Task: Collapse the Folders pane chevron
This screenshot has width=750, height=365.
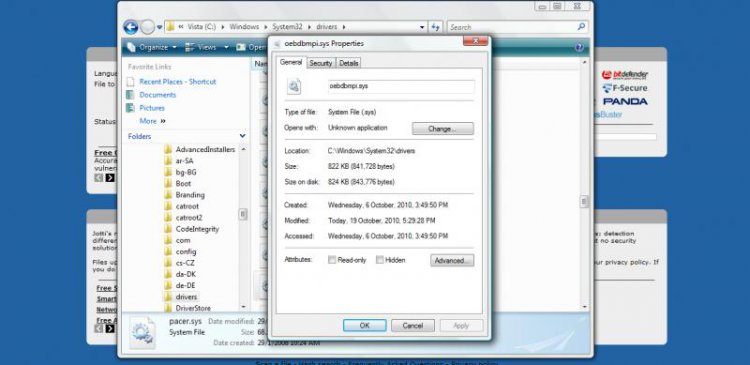Action: click(243, 136)
